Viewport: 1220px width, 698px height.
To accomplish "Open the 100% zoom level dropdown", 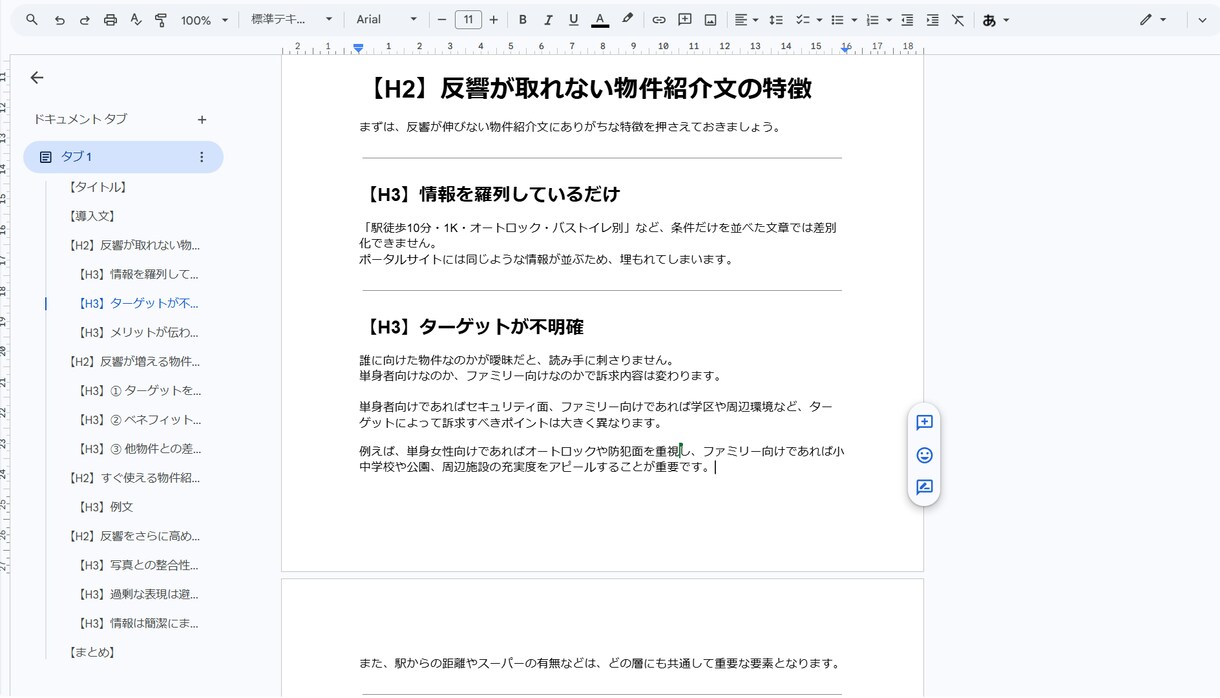I will click(204, 20).
